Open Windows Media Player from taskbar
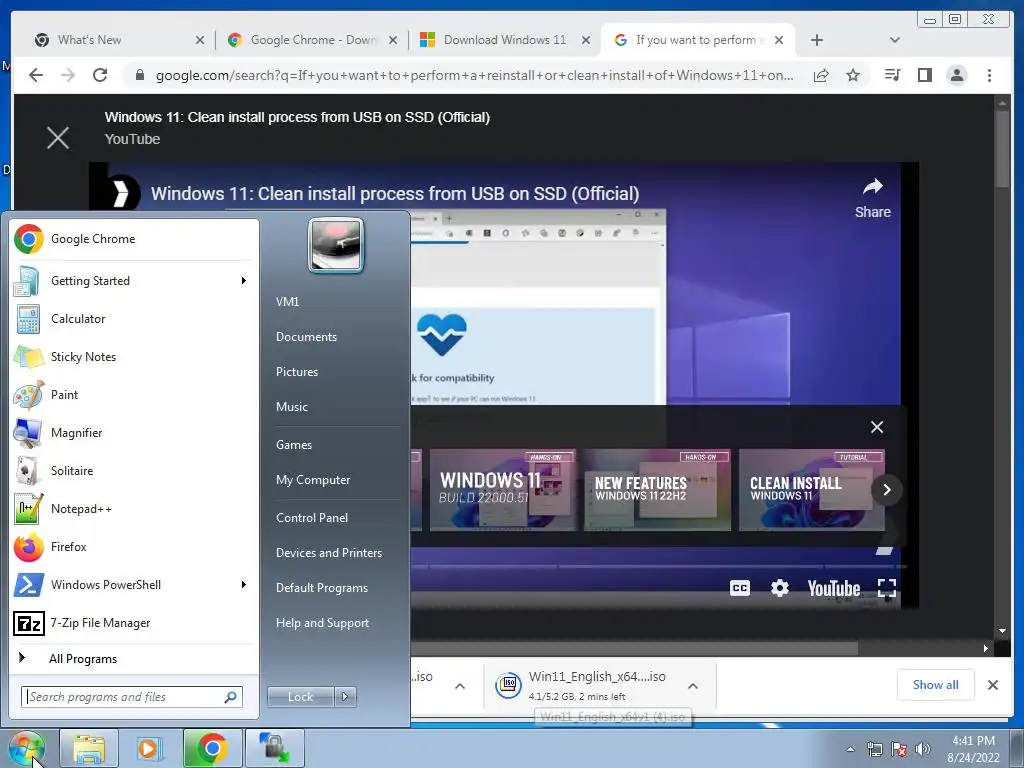This screenshot has height=768, width=1024. (150, 748)
